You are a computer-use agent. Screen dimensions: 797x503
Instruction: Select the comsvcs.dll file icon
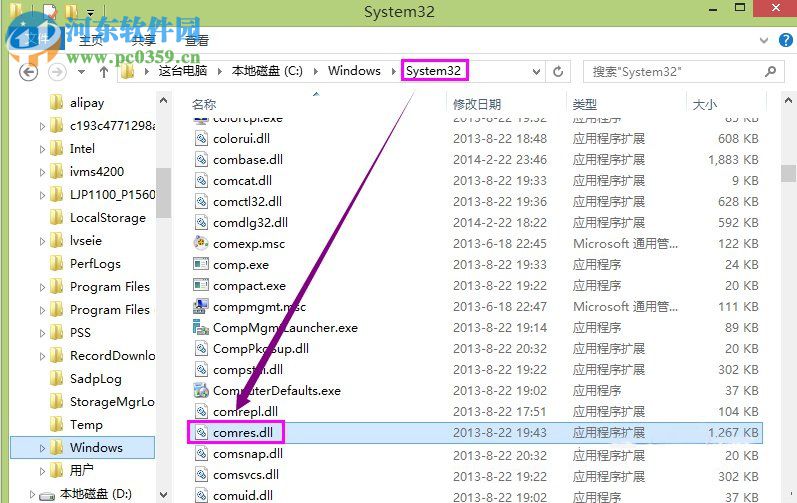click(x=201, y=475)
